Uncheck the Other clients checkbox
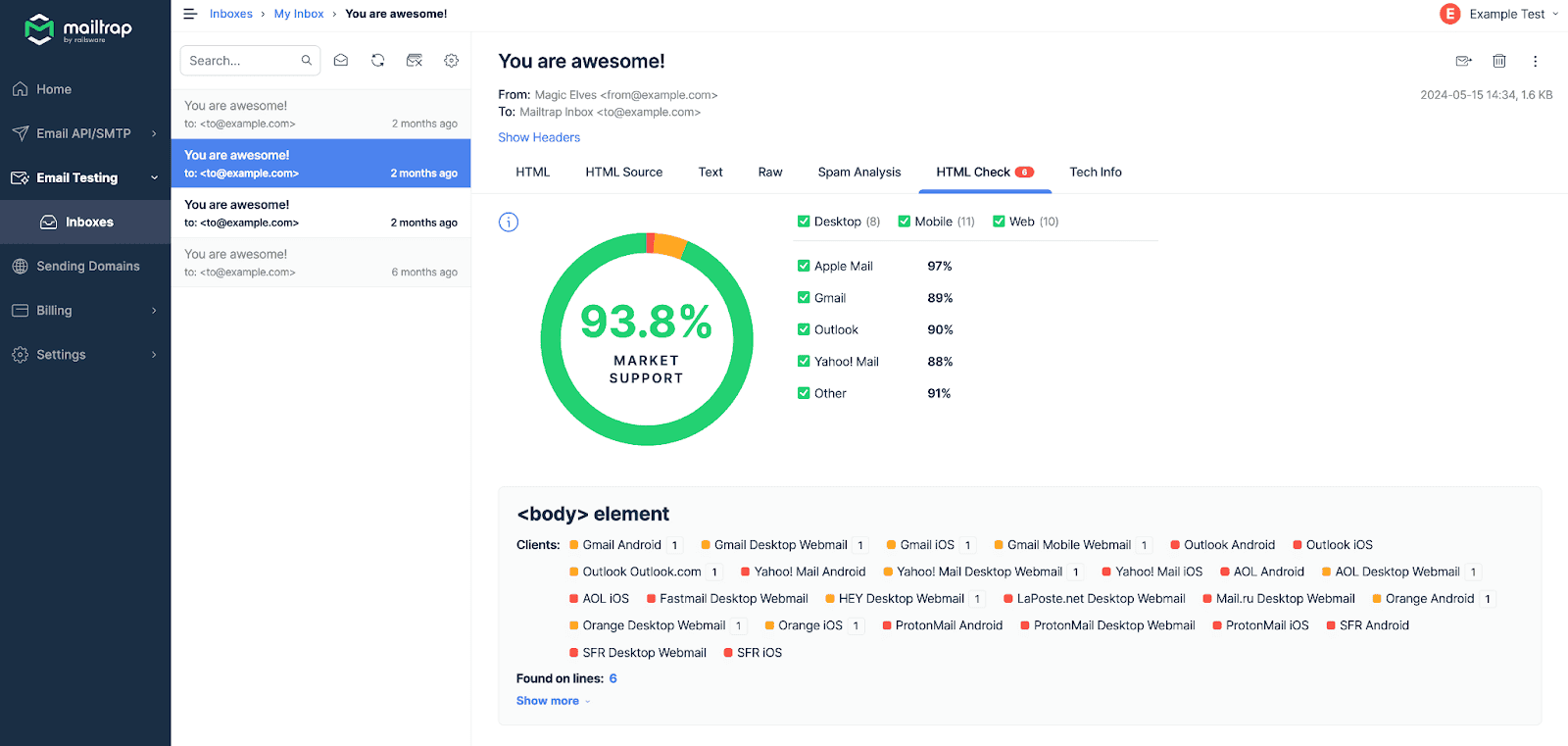The image size is (1568, 746). click(x=804, y=393)
